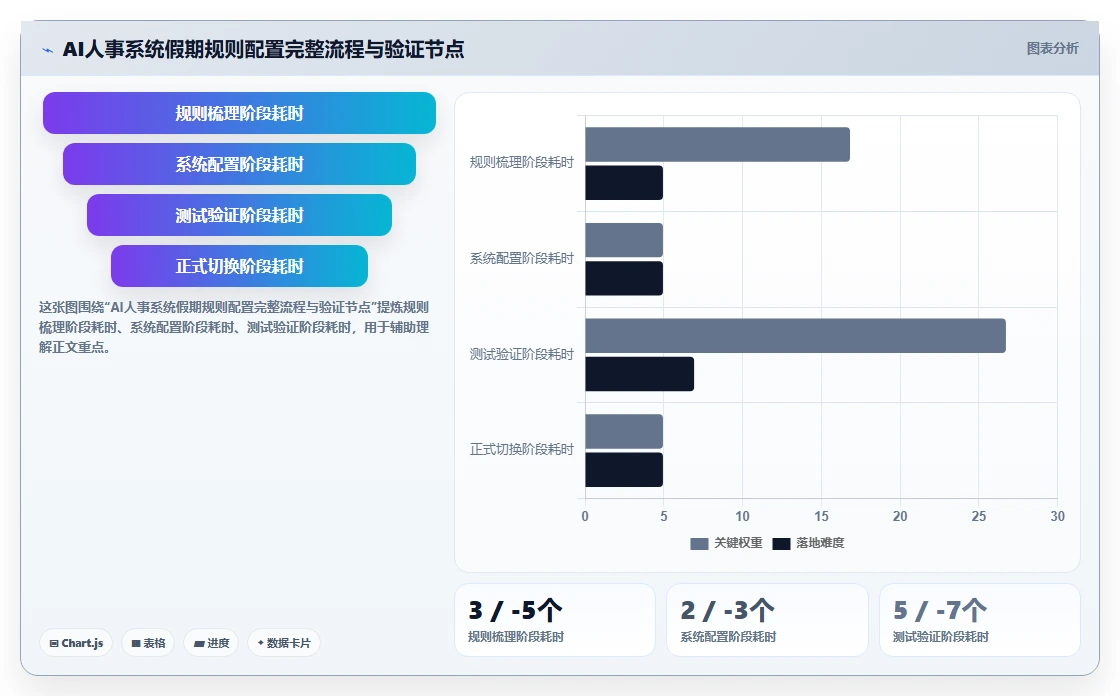Click the 落地难度 legend label
This screenshot has width=1120, height=696.
820,543
